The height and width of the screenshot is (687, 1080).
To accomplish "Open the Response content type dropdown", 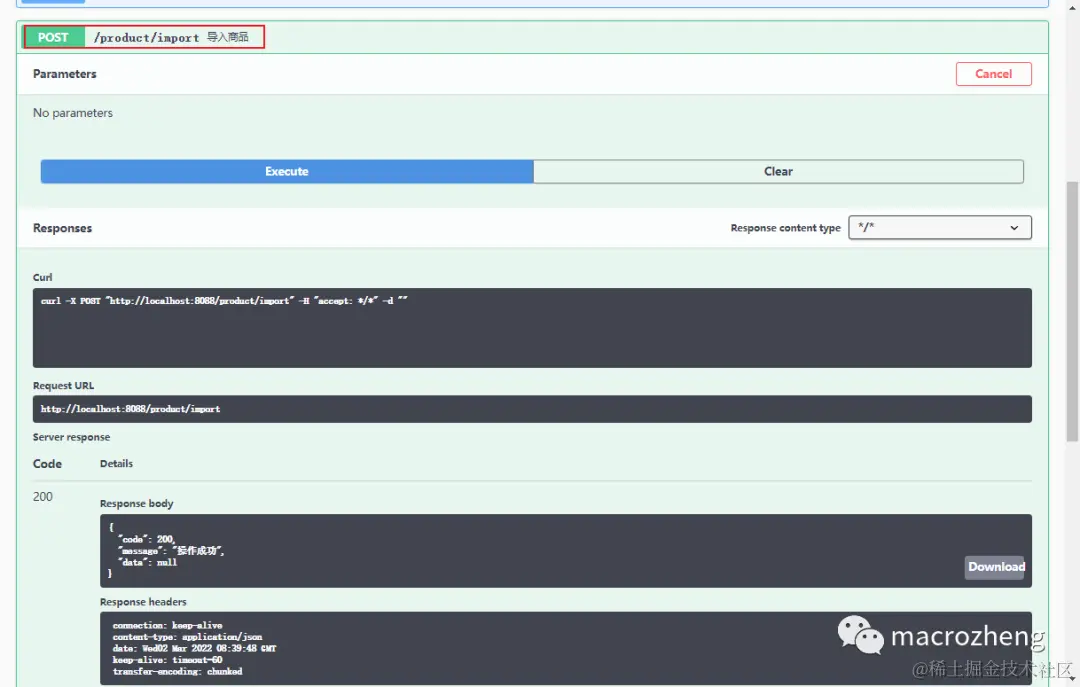I will [939, 227].
